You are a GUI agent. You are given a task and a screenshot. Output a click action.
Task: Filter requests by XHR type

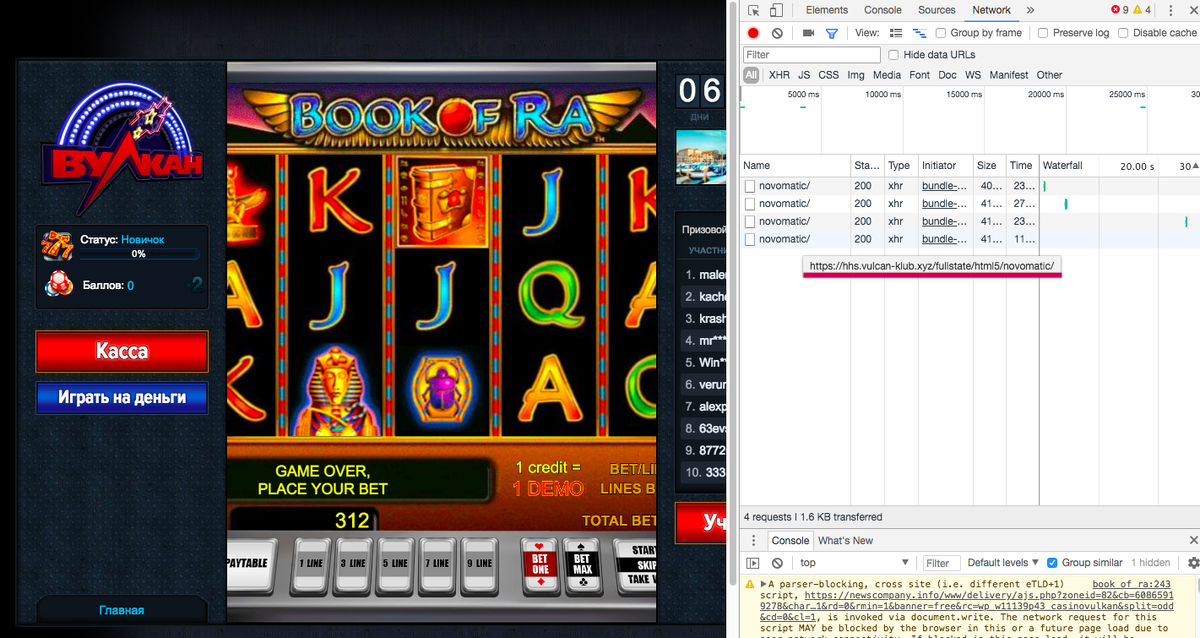tap(779, 75)
